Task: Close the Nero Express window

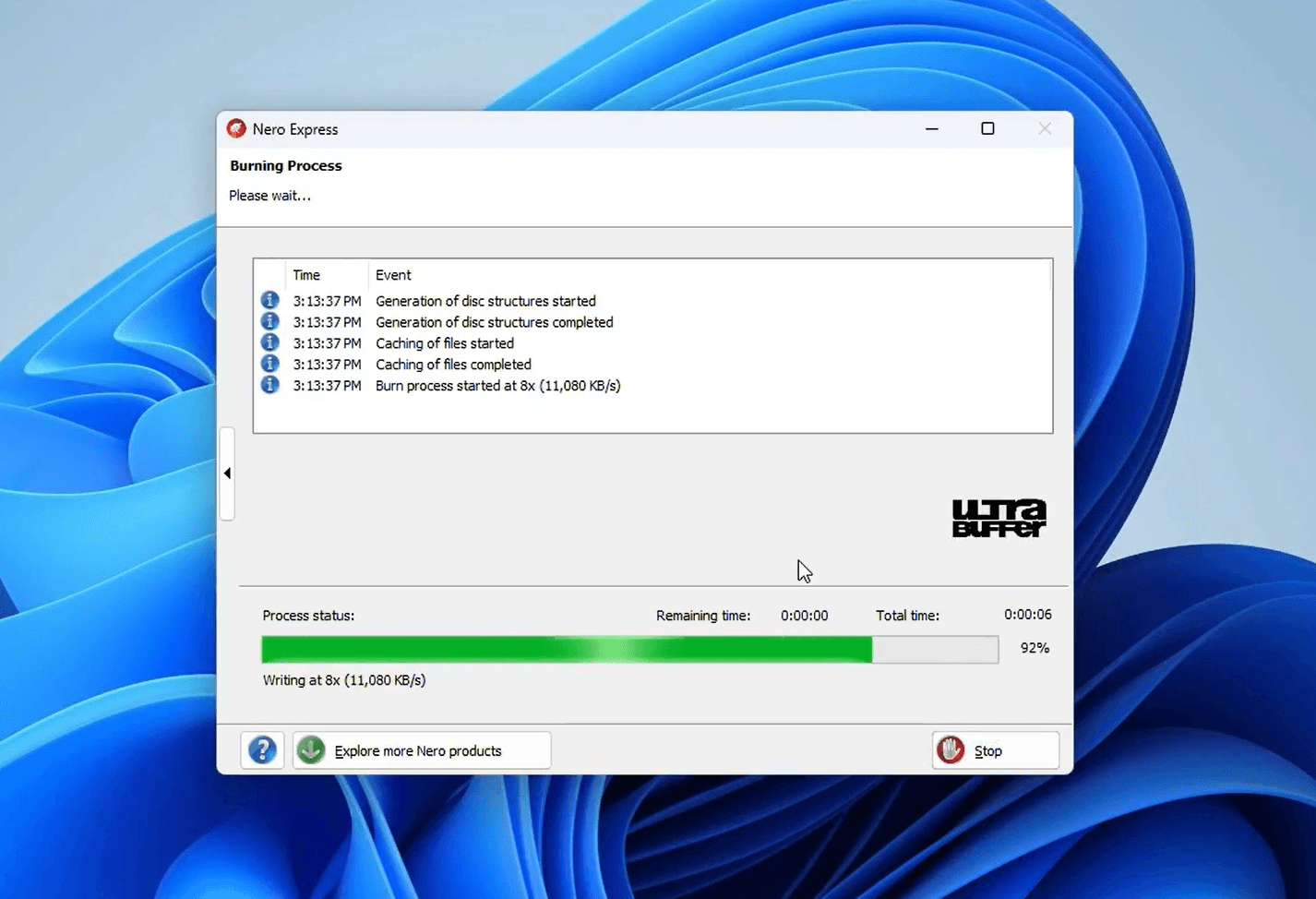Action: click(x=1044, y=128)
